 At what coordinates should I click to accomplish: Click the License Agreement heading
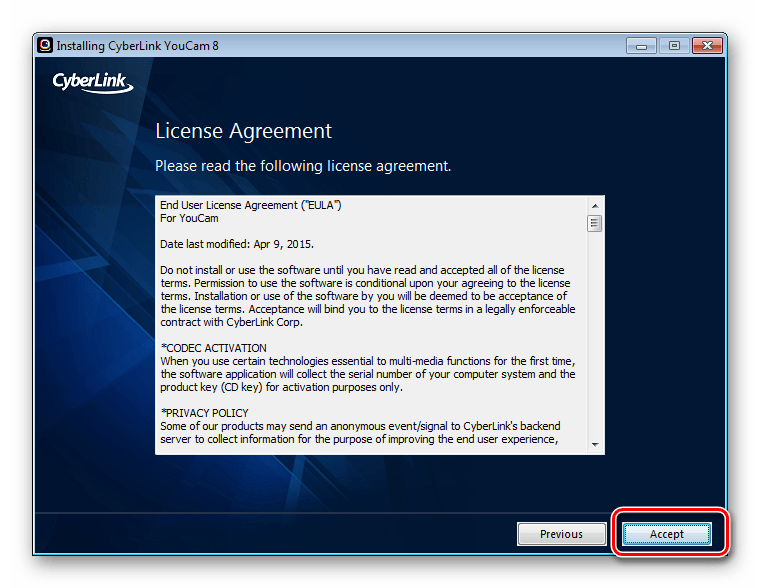click(x=243, y=131)
